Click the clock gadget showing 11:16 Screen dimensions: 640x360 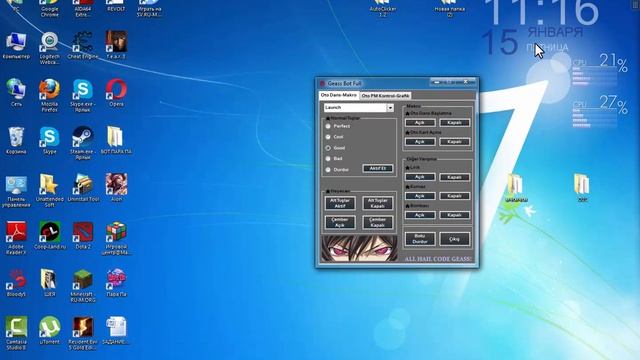pyautogui.click(x=543, y=12)
